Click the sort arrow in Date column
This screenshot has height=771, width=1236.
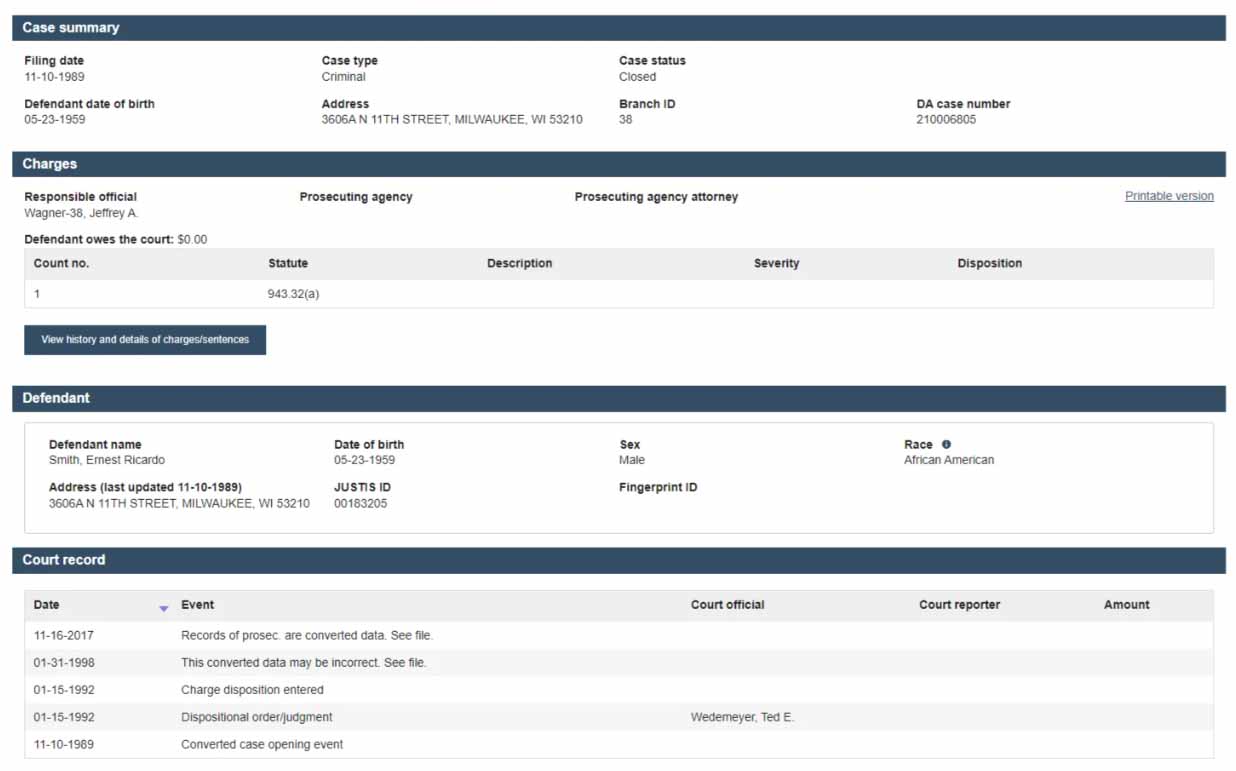(x=164, y=607)
